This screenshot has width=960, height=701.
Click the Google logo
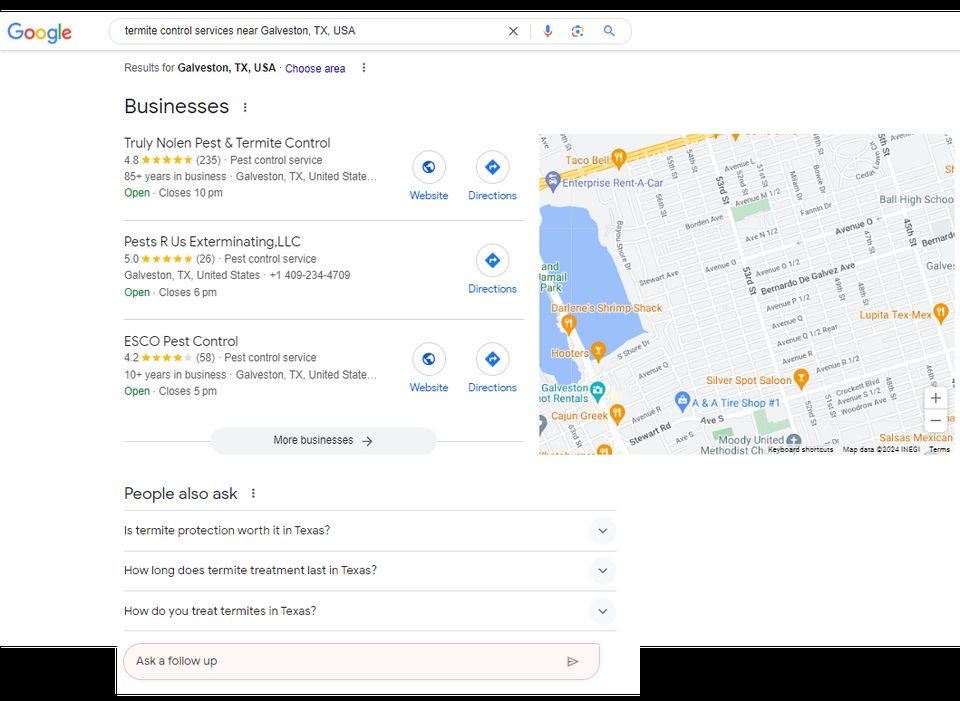click(39, 32)
